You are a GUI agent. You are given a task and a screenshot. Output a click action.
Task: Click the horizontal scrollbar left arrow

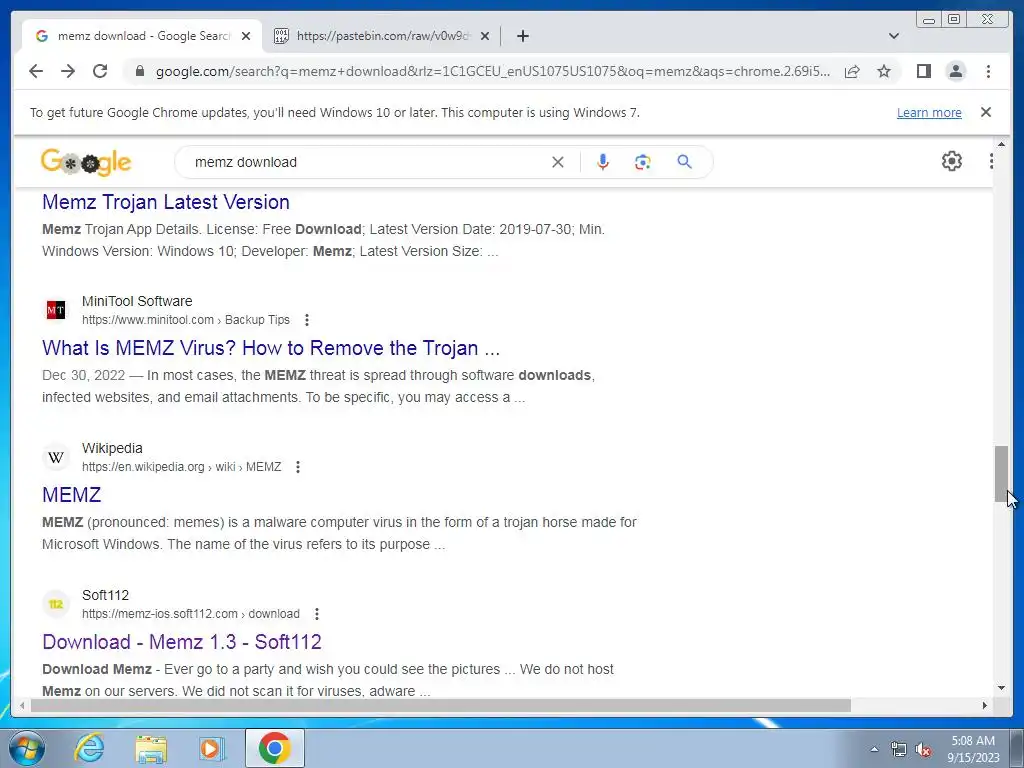pyautogui.click(x=22, y=705)
